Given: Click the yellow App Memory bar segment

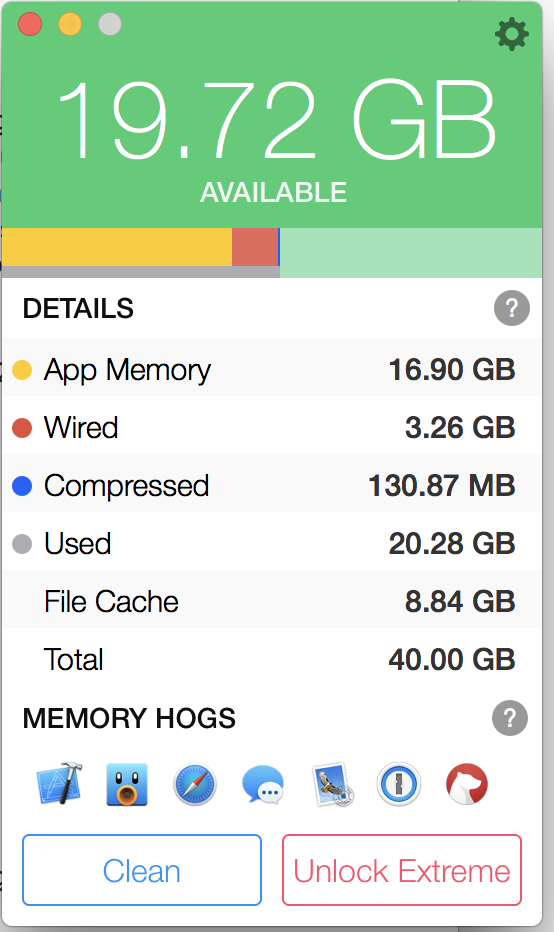Looking at the screenshot, I should click(117, 247).
